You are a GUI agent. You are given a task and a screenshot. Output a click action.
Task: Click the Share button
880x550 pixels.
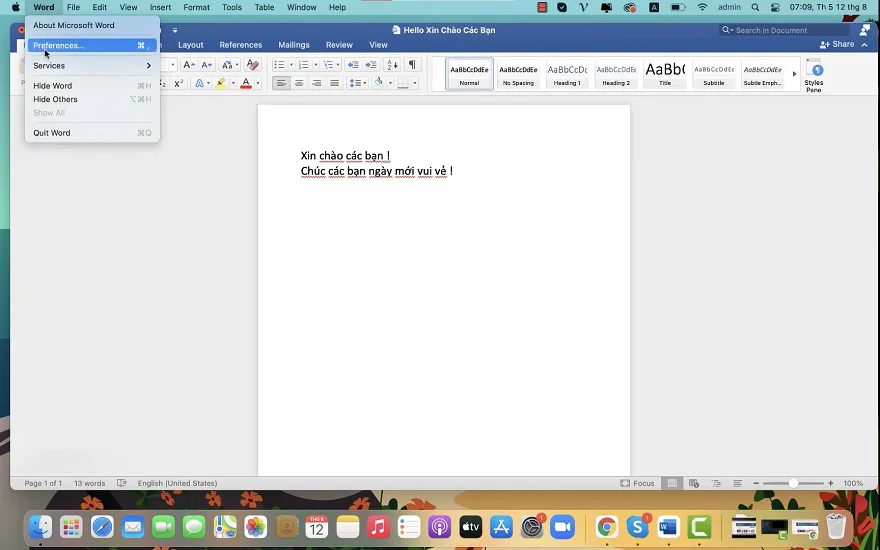[838, 45]
